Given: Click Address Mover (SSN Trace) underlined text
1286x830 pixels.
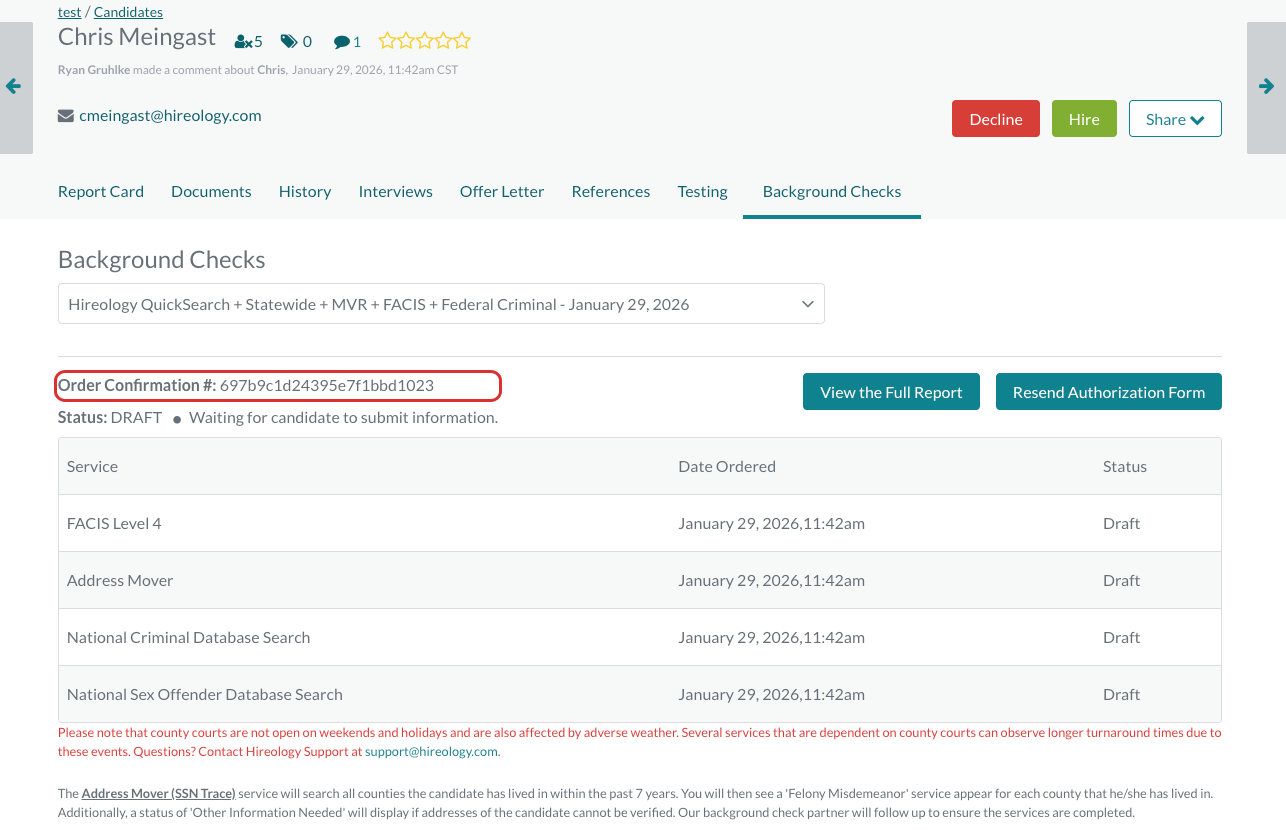Looking at the screenshot, I should (158, 793).
